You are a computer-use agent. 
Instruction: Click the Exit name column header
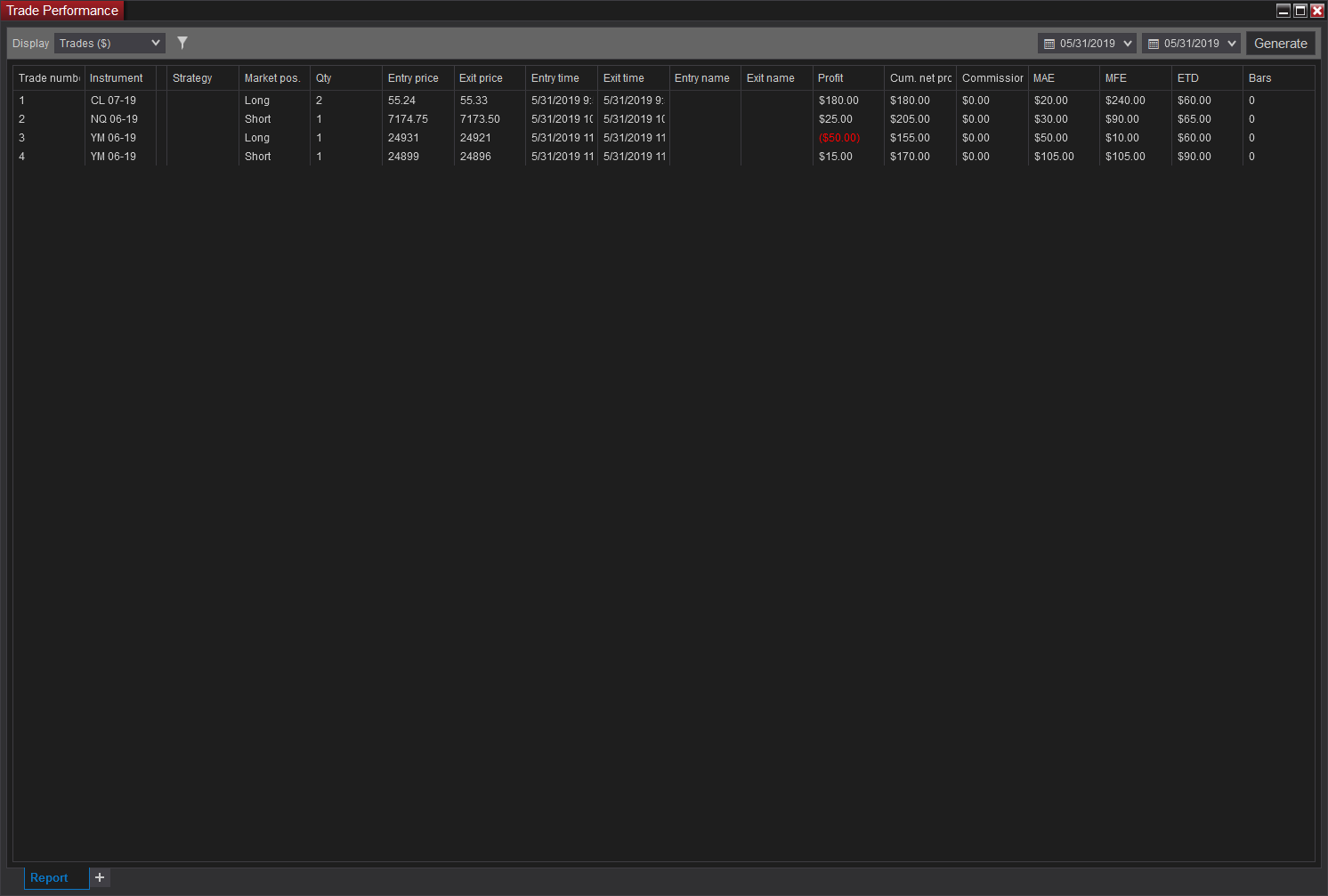coord(777,78)
